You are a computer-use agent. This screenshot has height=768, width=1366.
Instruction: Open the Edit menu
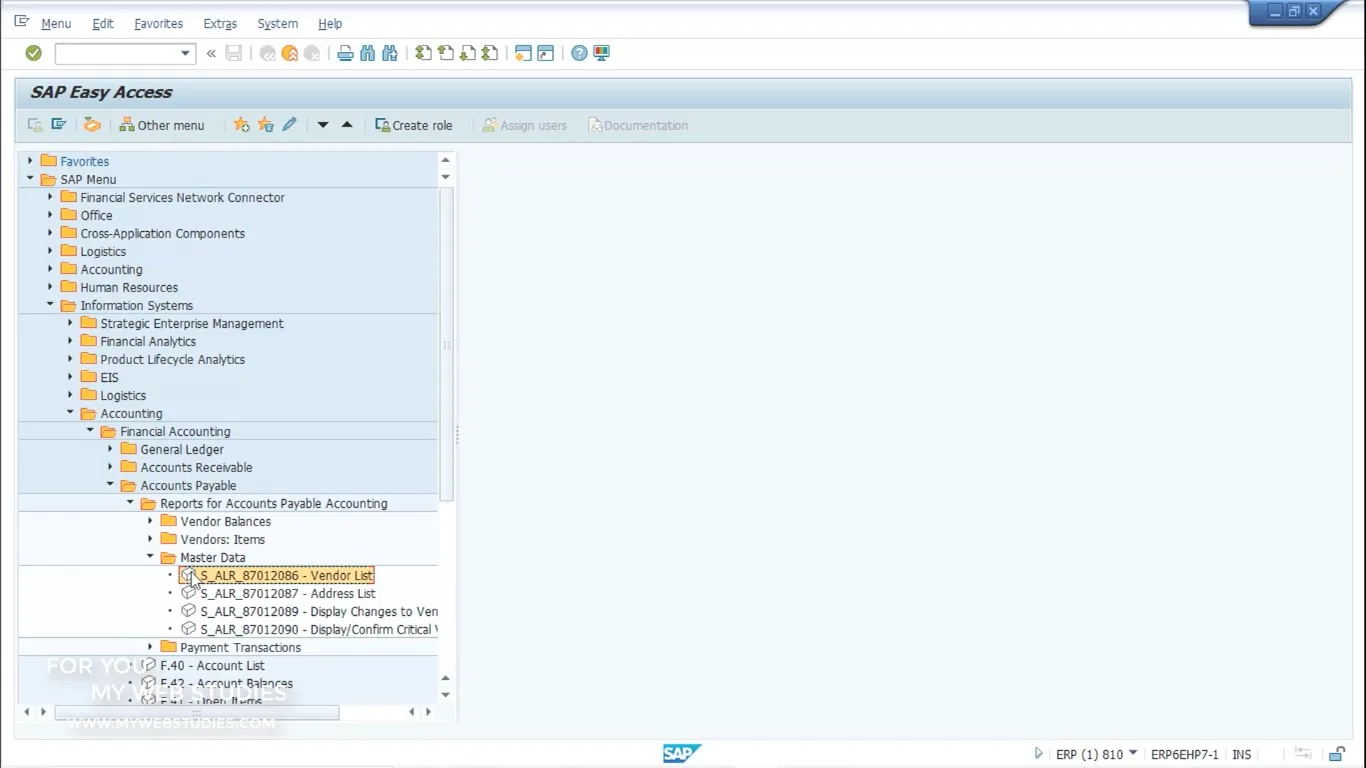[103, 23]
